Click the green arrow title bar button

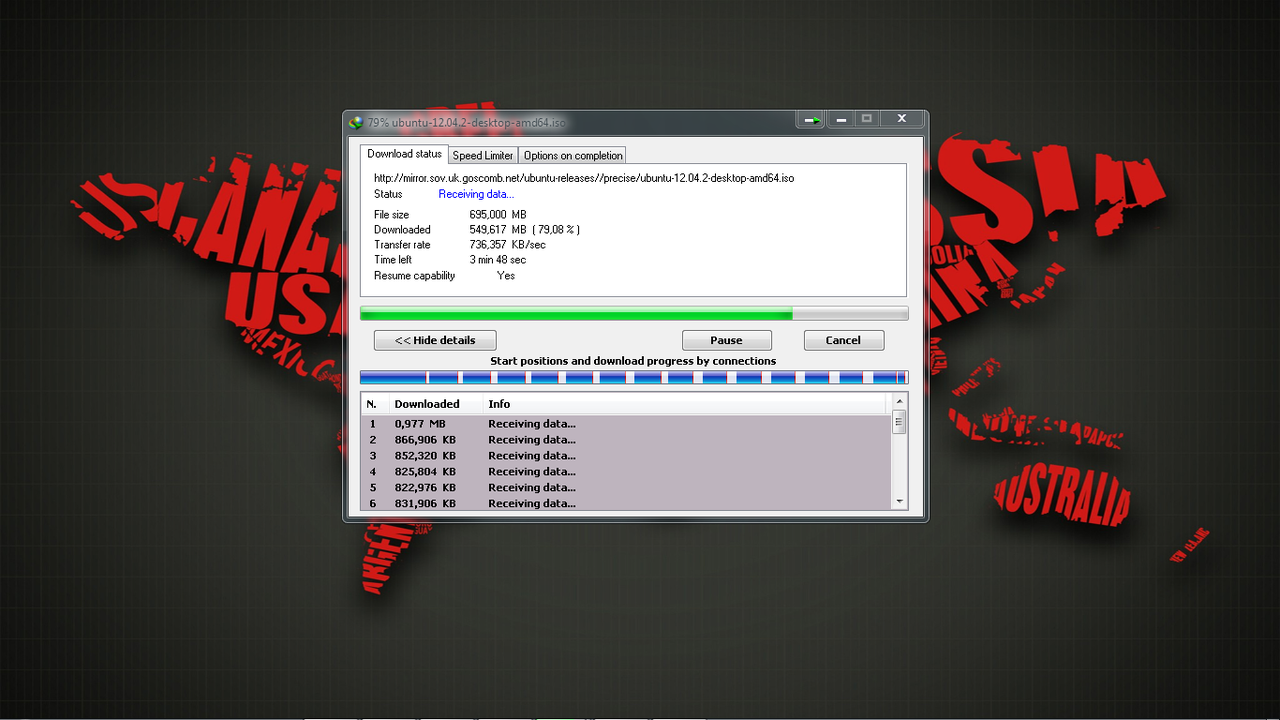[812, 119]
